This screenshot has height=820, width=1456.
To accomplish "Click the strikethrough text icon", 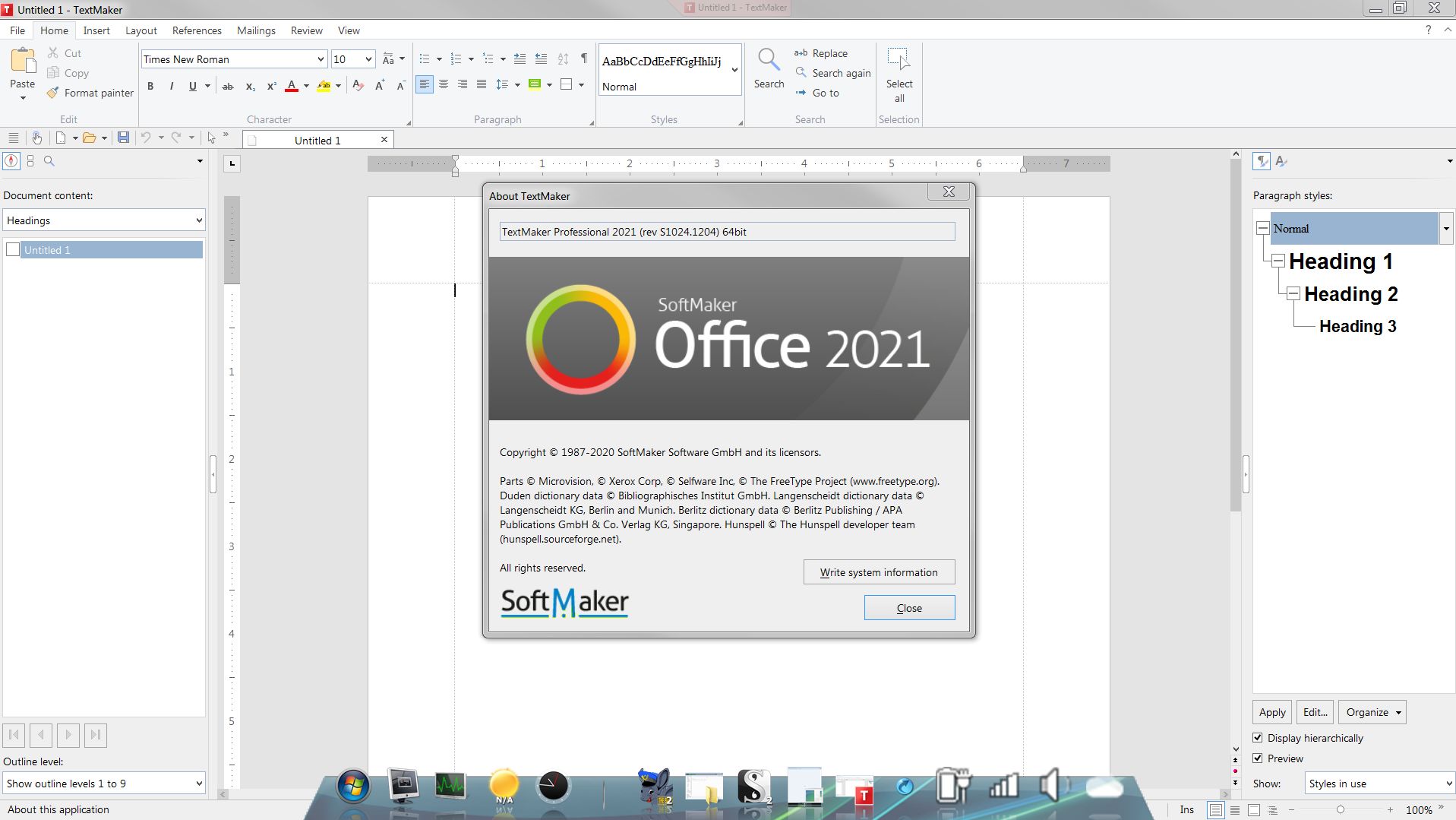I will [227, 86].
